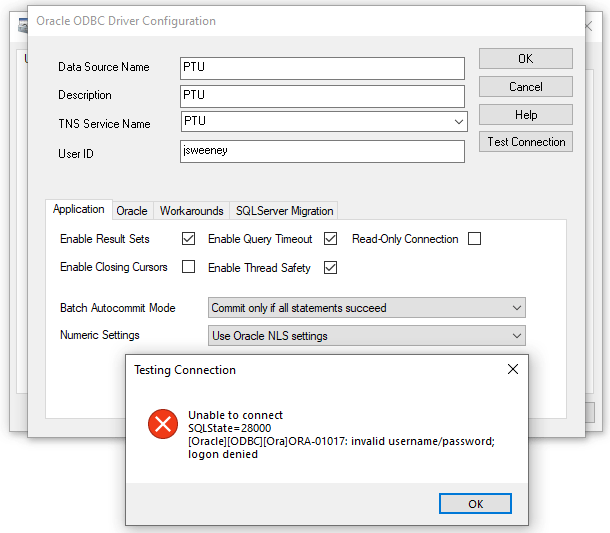The width and height of the screenshot is (610, 533).
Task: Open Help for ODBC driver
Action: pyautogui.click(x=526, y=115)
